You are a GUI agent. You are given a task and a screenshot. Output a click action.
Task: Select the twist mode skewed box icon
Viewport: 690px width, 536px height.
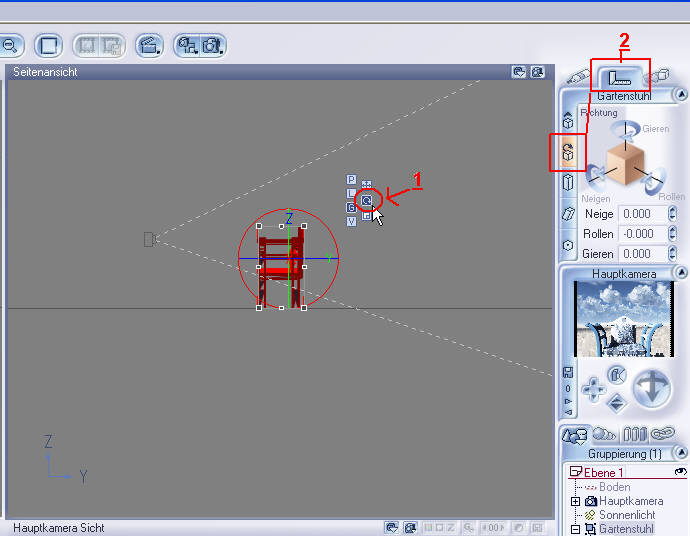pyautogui.click(x=568, y=214)
